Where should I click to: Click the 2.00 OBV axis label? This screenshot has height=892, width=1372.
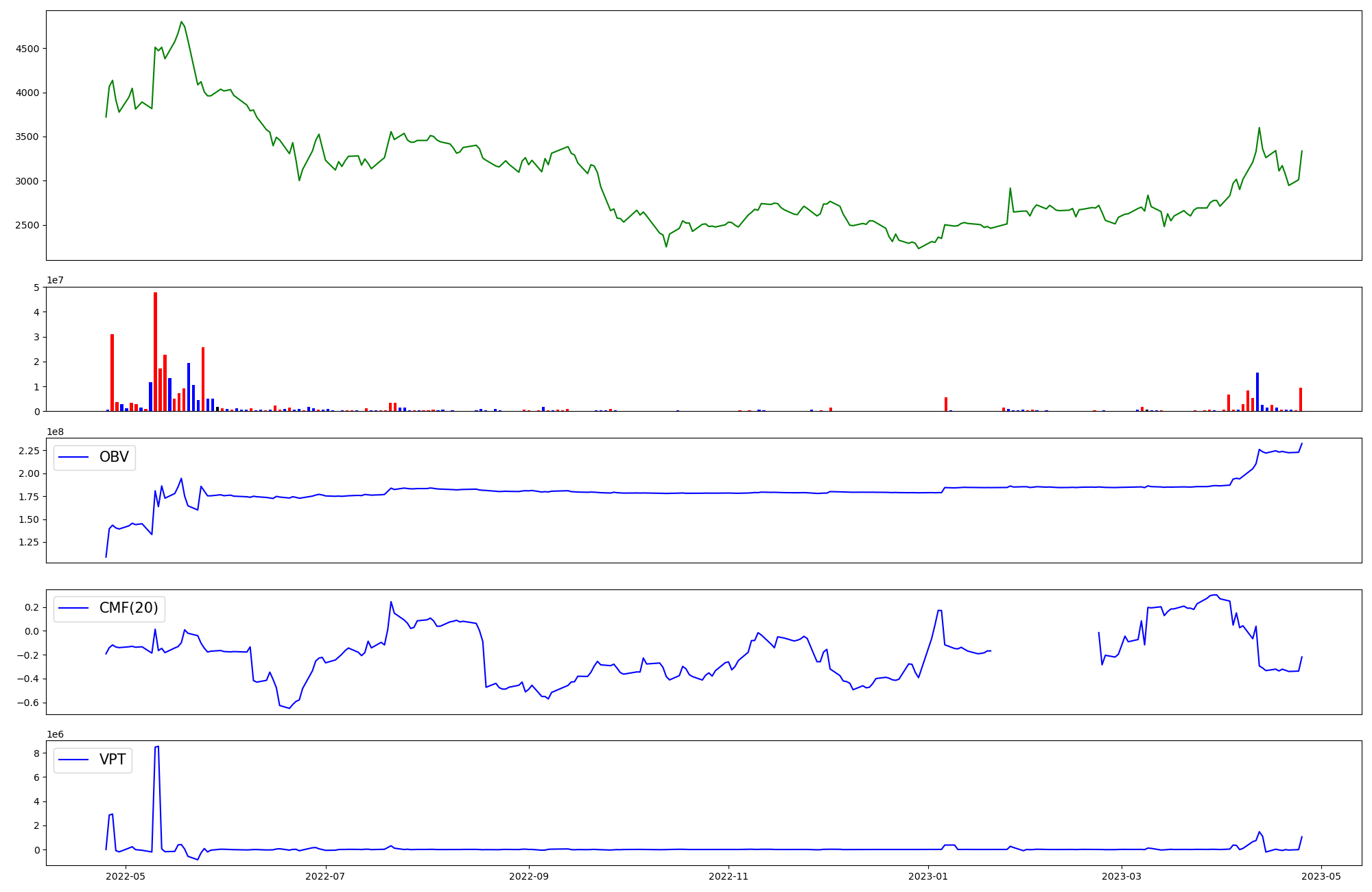pyautogui.click(x=30, y=473)
